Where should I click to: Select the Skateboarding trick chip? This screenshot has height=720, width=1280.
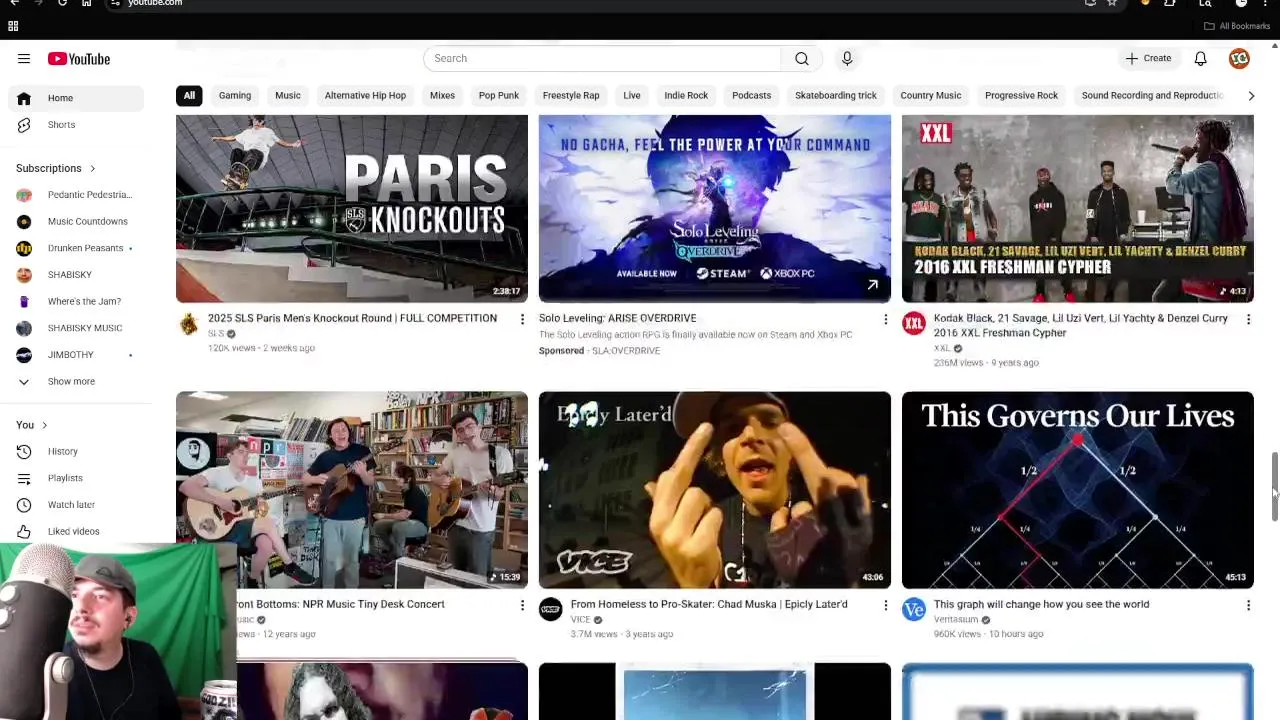(x=836, y=95)
